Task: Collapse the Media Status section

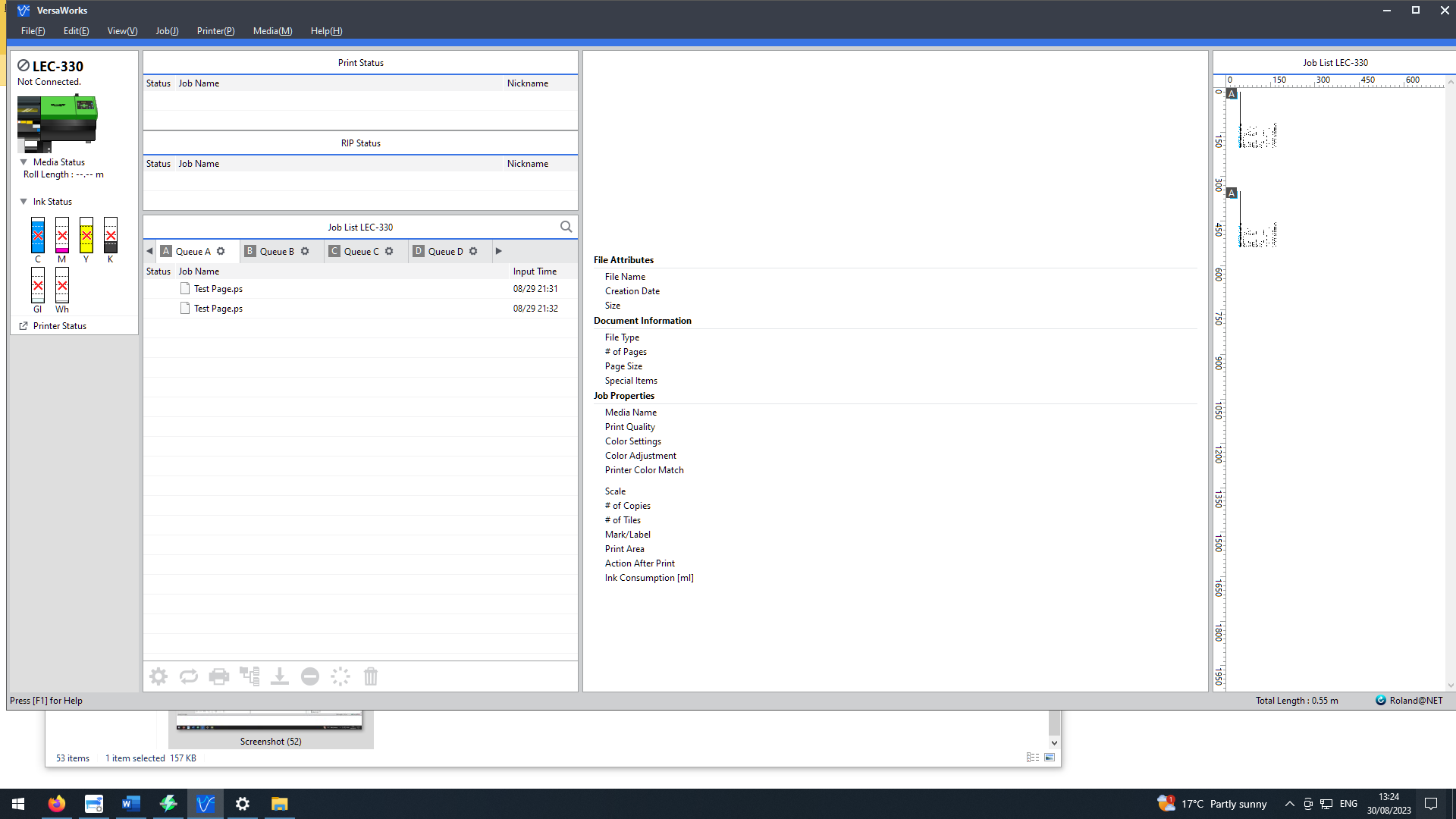Action: tap(24, 162)
